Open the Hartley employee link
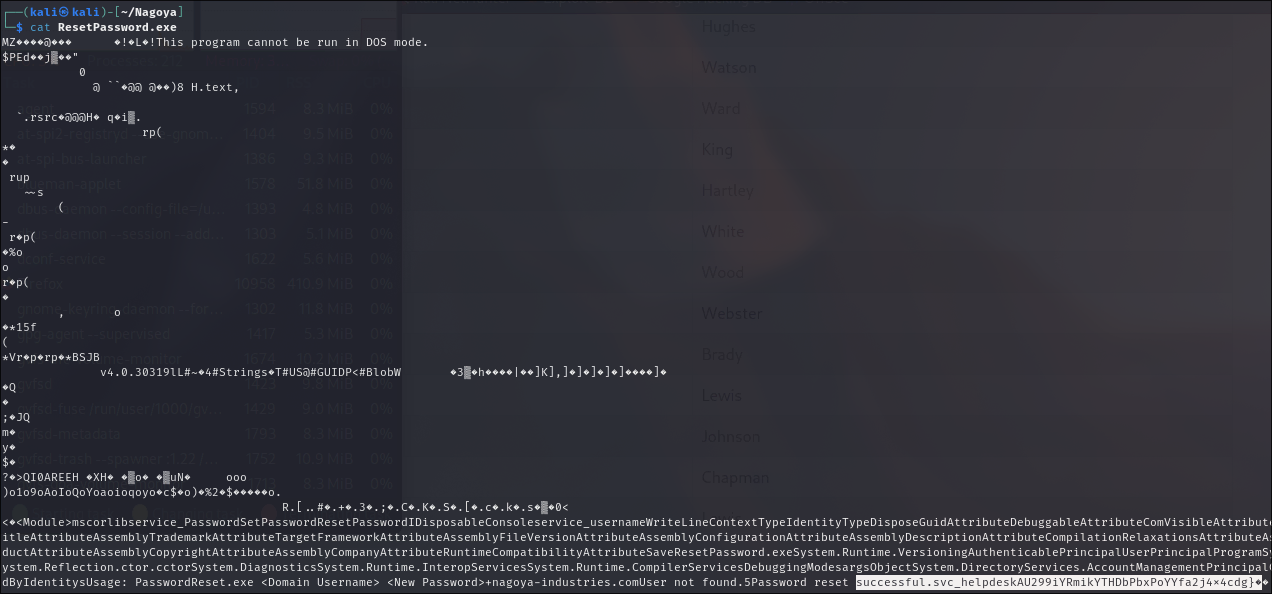The image size is (1272, 594). coord(727,190)
